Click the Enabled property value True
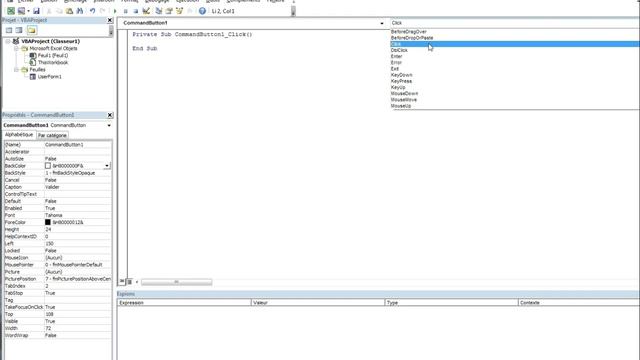 pyautogui.click(x=50, y=208)
